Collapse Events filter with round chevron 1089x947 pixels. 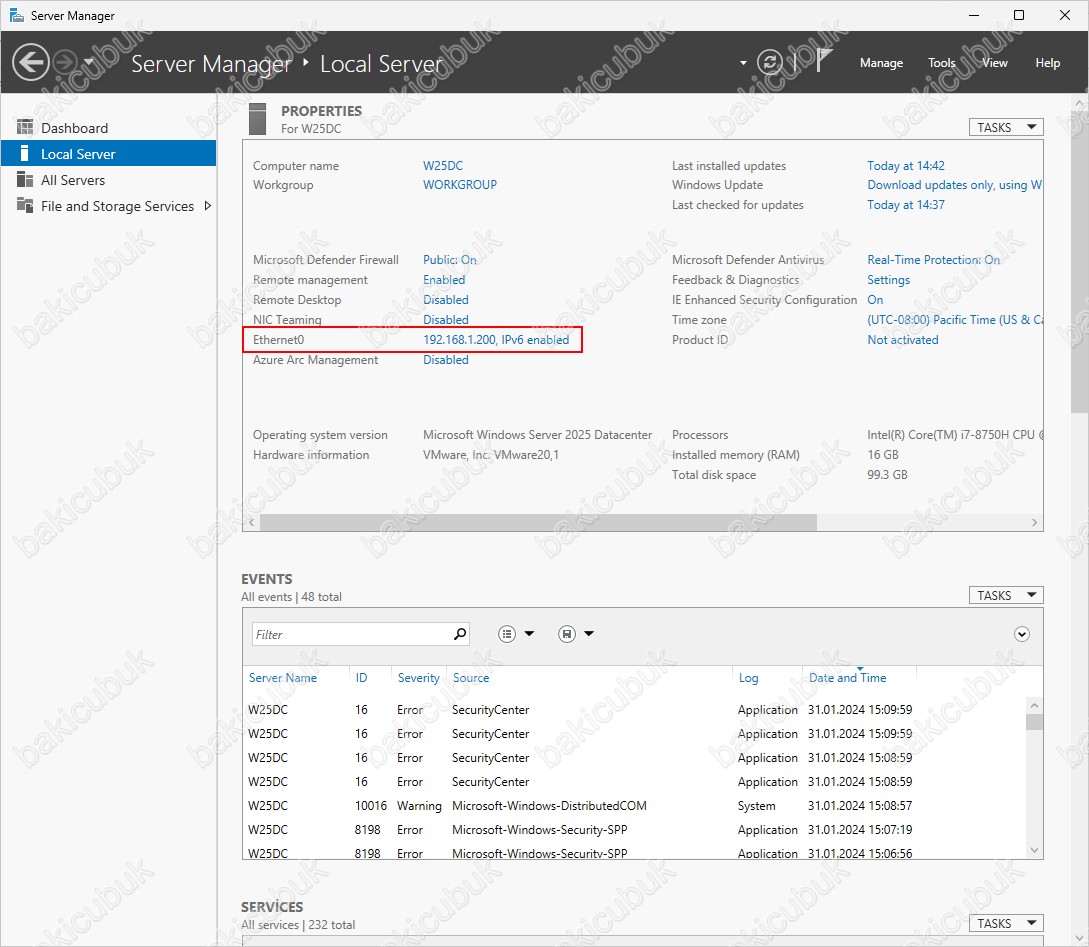point(1022,634)
